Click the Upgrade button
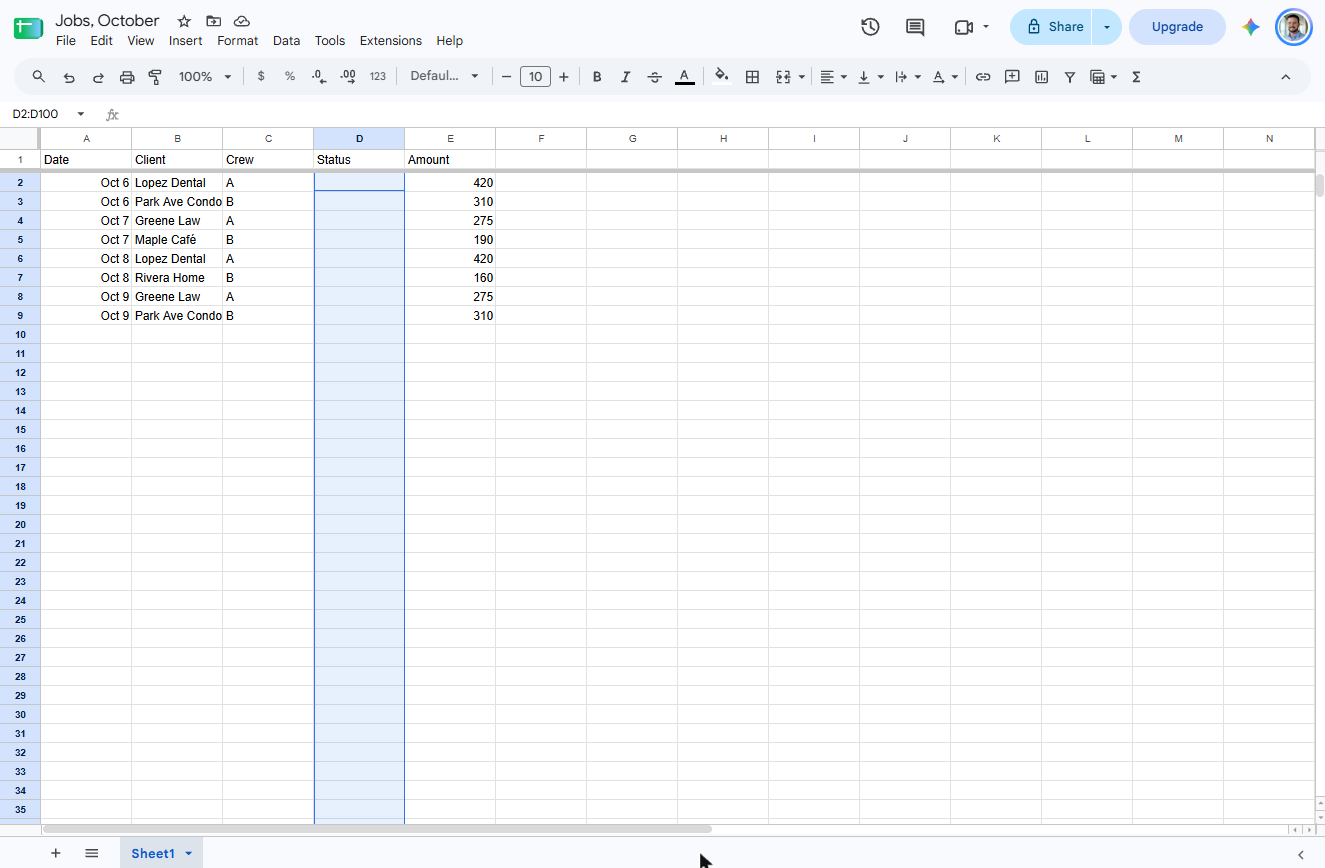This screenshot has width=1325, height=868. coord(1177,27)
